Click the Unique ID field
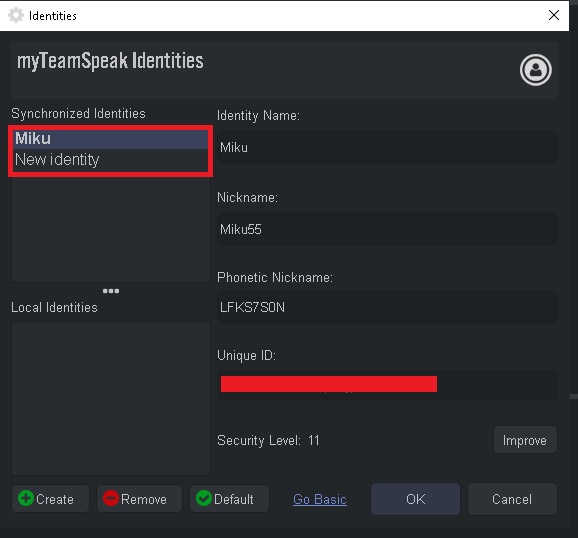This screenshot has width=578, height=538. click(x=387, y=385)
